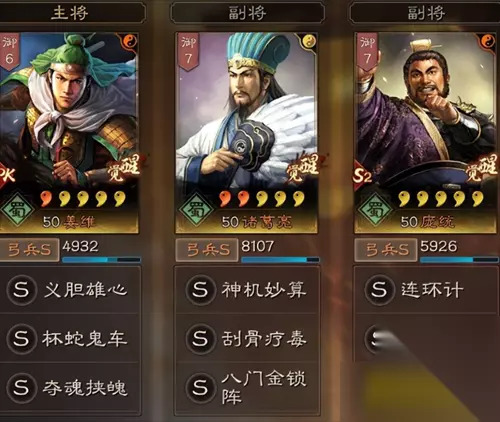Open the 主将 slot header
Viewport: 500px width, 422px height.
[x=70, y=13]
